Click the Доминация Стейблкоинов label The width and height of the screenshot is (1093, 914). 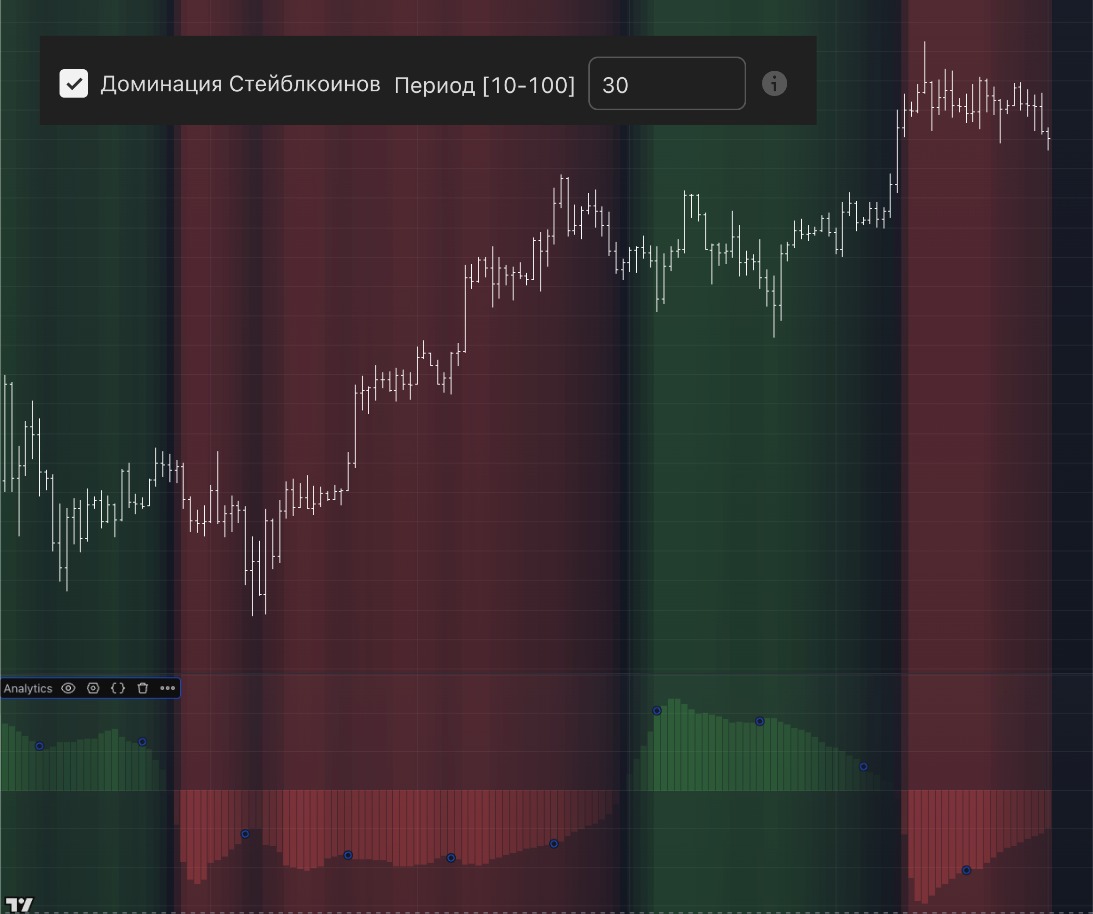point(240,84)
